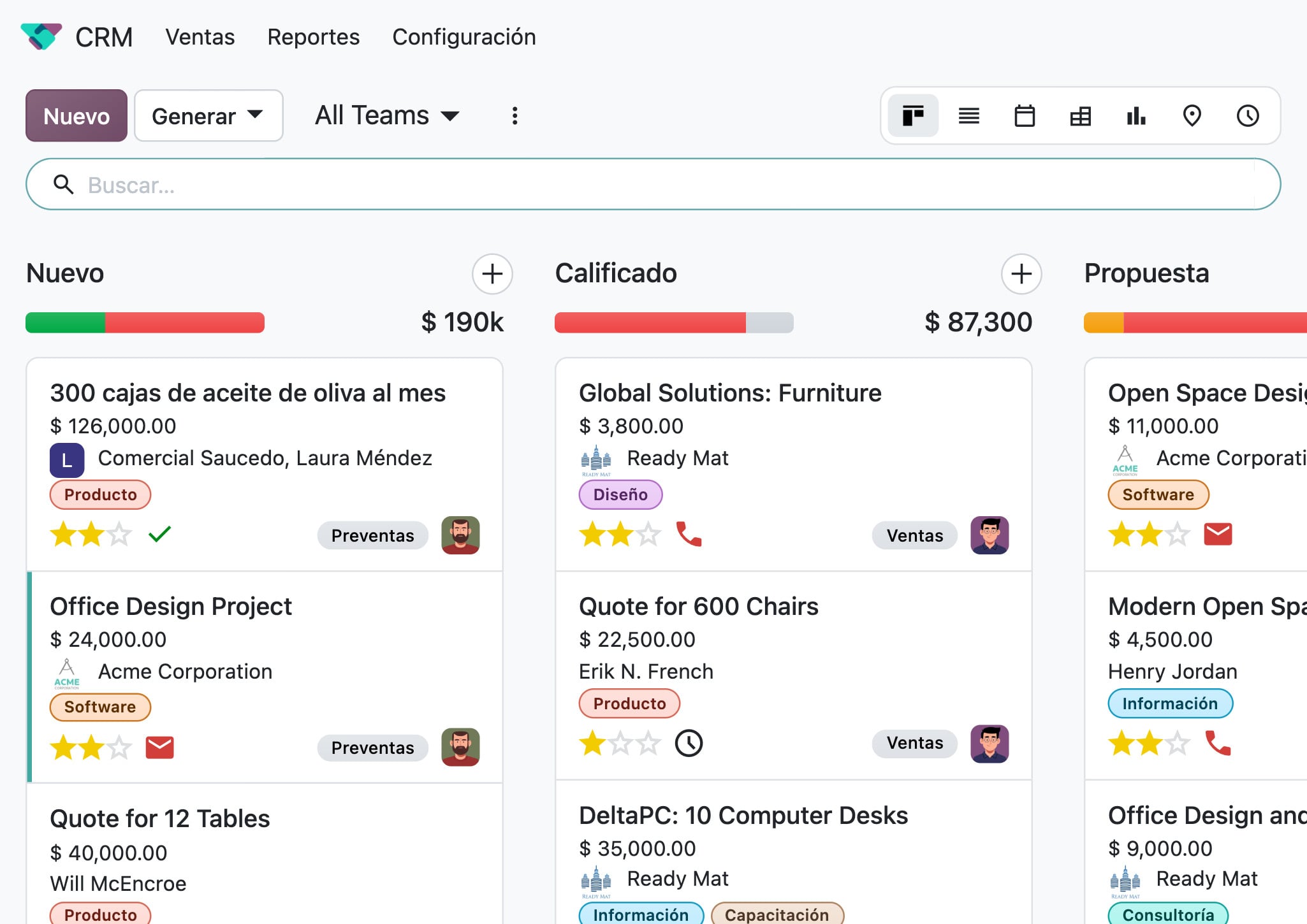Click green segment of Nuevo progress bar

click(65, 322)
